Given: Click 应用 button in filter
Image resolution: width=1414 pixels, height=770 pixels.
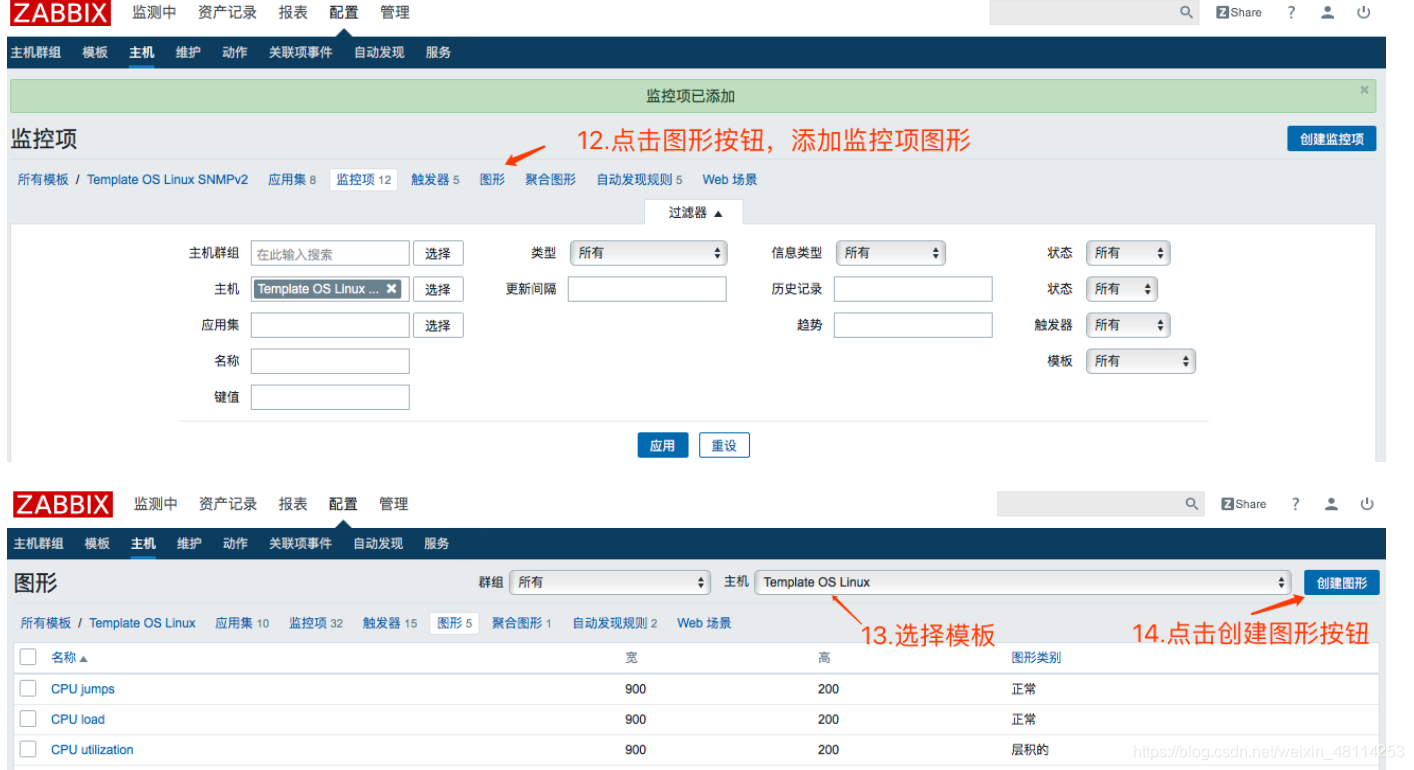Looking at the screenshot, I should click(663, 445).
